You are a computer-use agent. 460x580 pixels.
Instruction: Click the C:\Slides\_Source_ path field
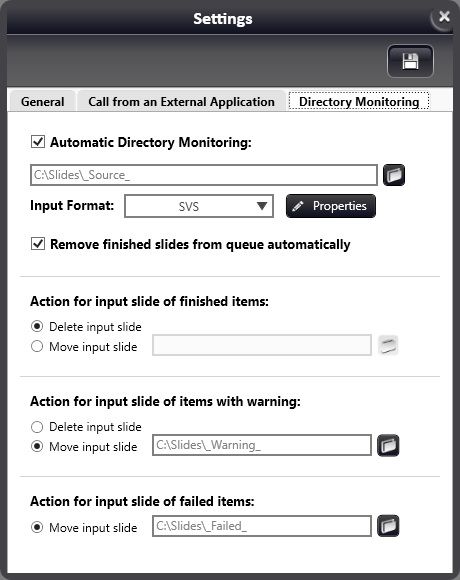click(x=204, y=175)
